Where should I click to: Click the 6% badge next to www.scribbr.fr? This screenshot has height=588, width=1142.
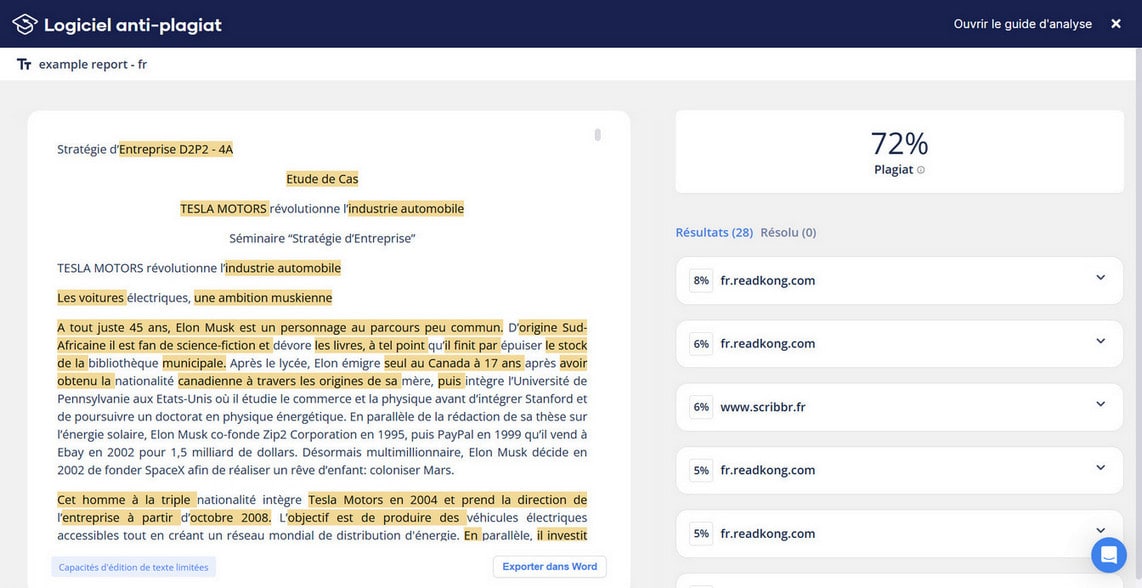pyautogui.click(x=701, y=407)
